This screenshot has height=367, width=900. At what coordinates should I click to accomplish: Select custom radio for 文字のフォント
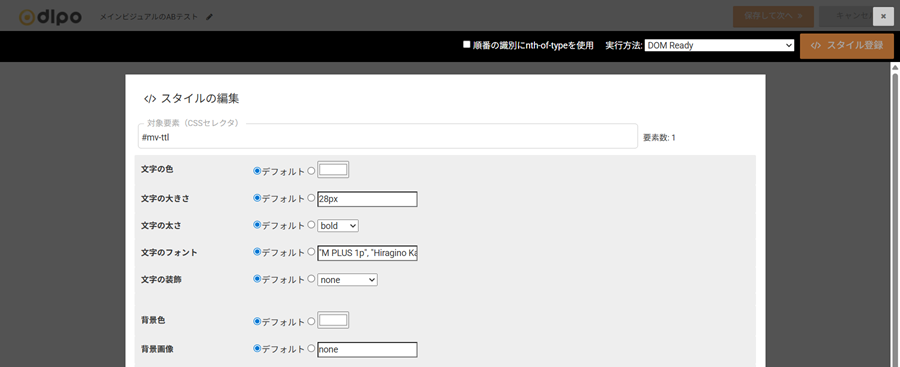click(311, 252)
